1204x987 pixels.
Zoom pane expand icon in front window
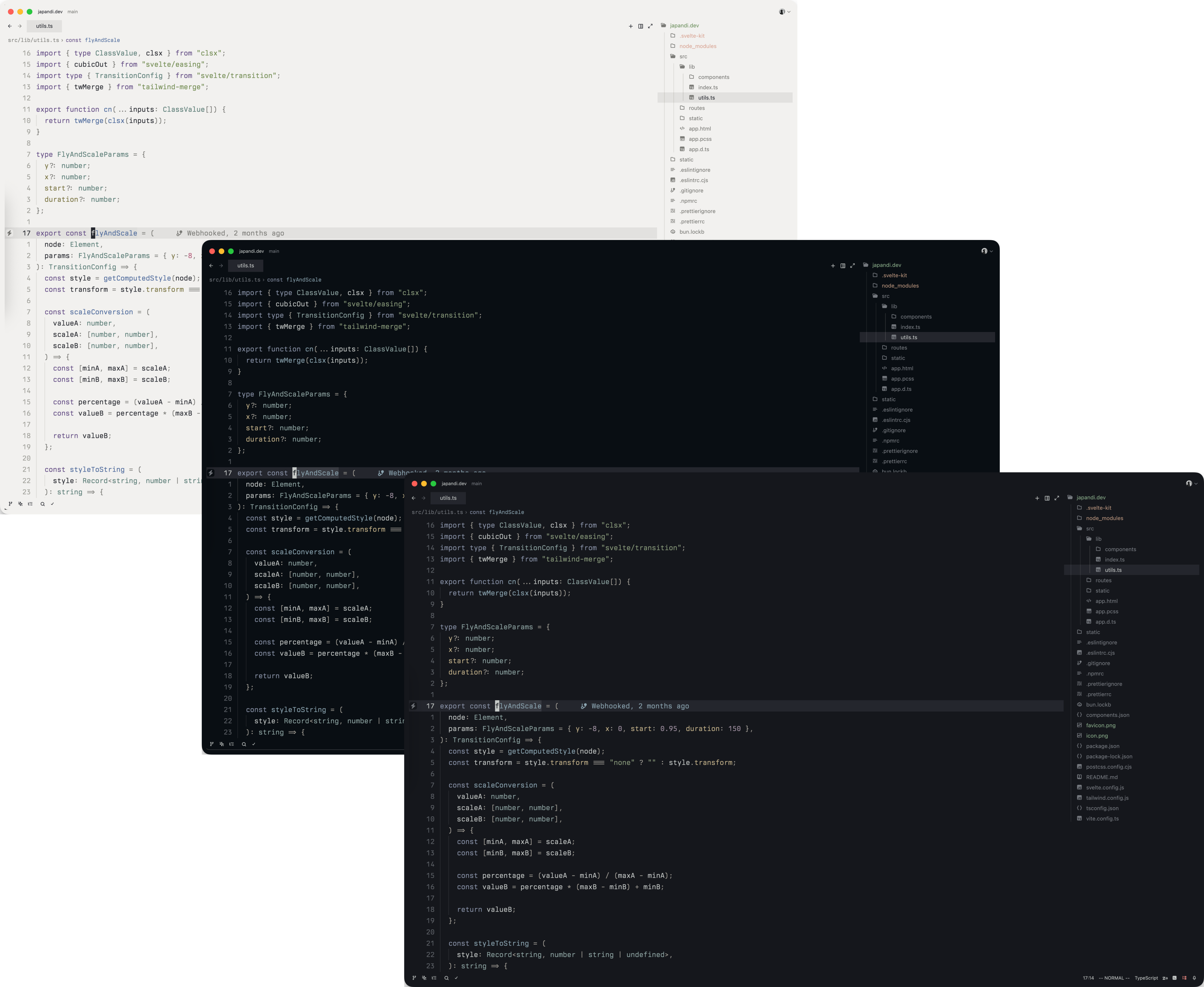1057,498
